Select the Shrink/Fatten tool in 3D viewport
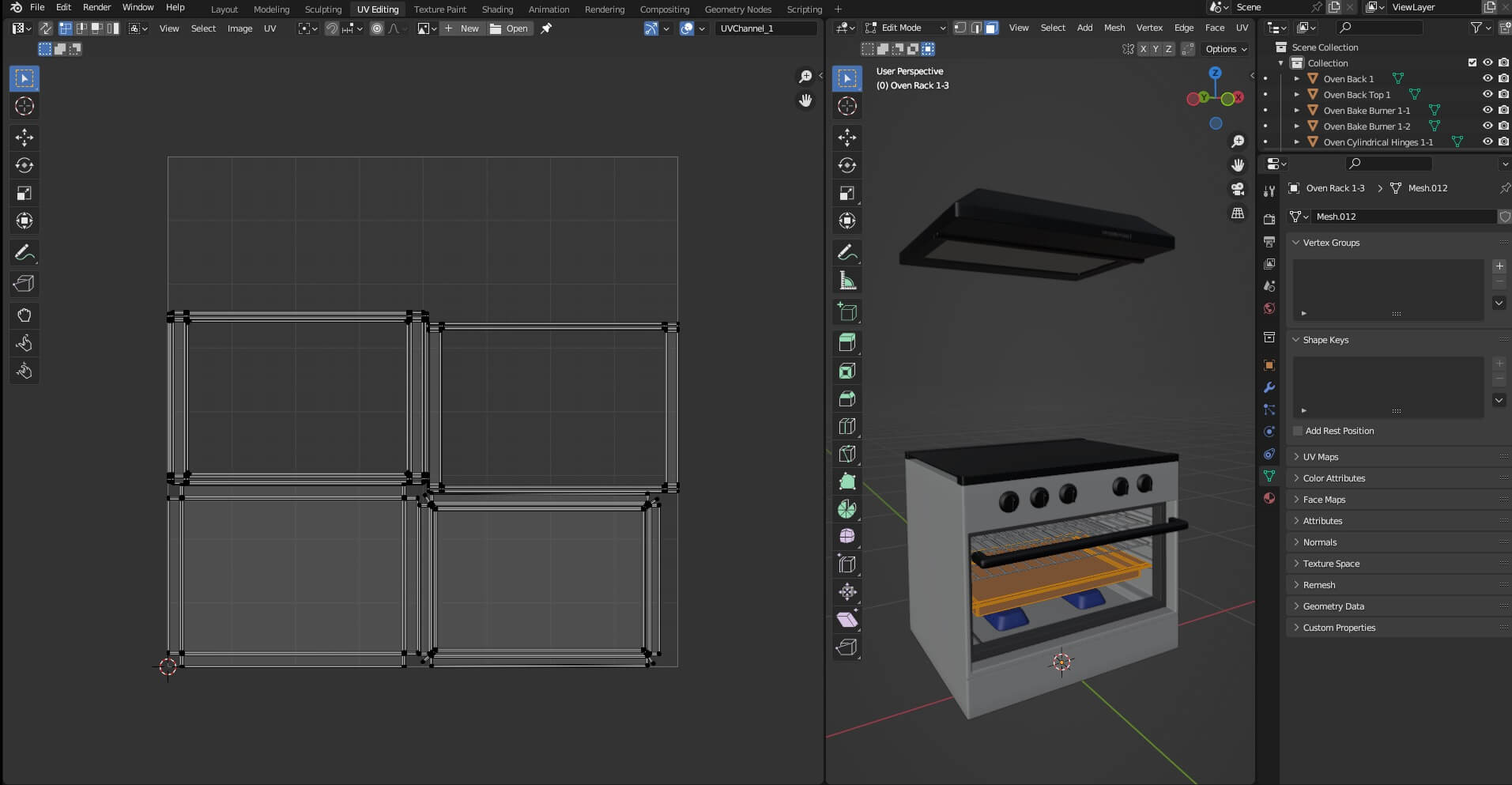The height and width of the screenshot is (785, 1512). (847, 591)
